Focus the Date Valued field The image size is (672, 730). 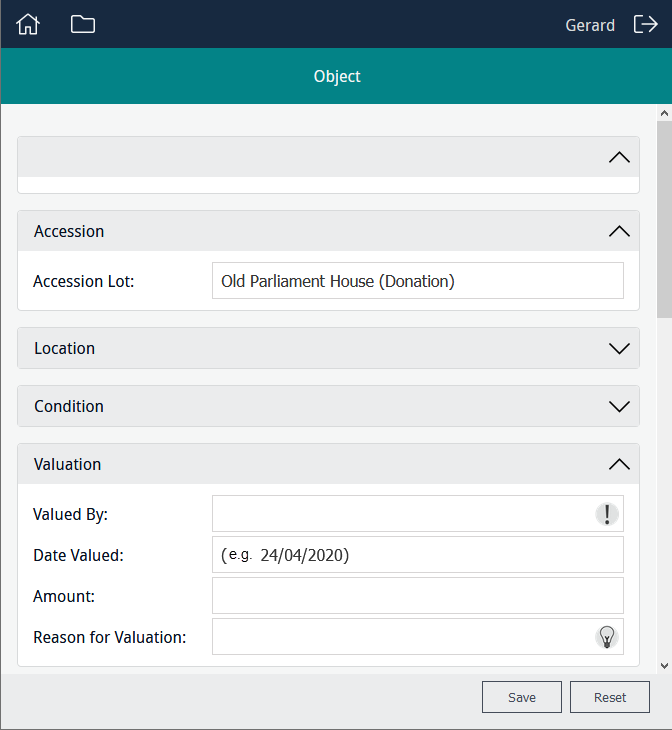(417, 555)
